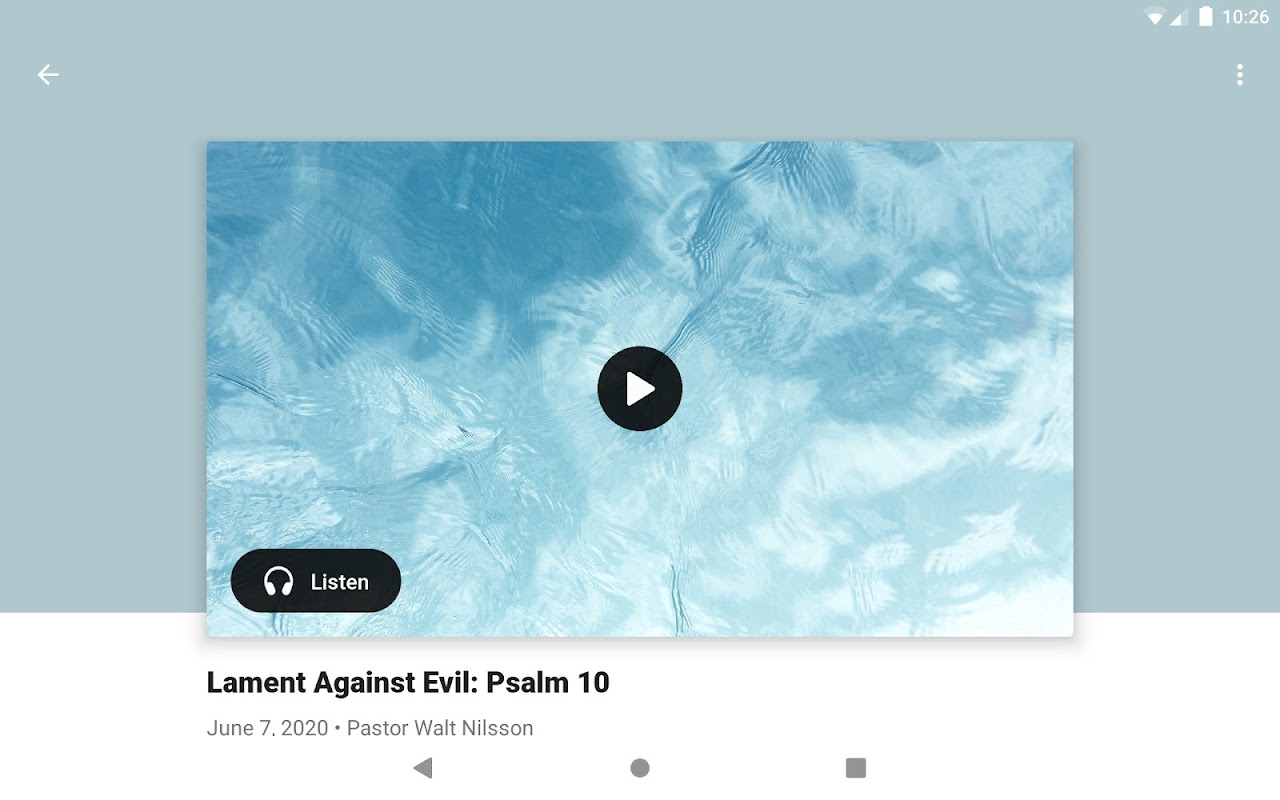The height and width of the screenshot is (800, 1280).
Task: Tap the dark pill-shaped Listen button
Action: coord(316,581)
